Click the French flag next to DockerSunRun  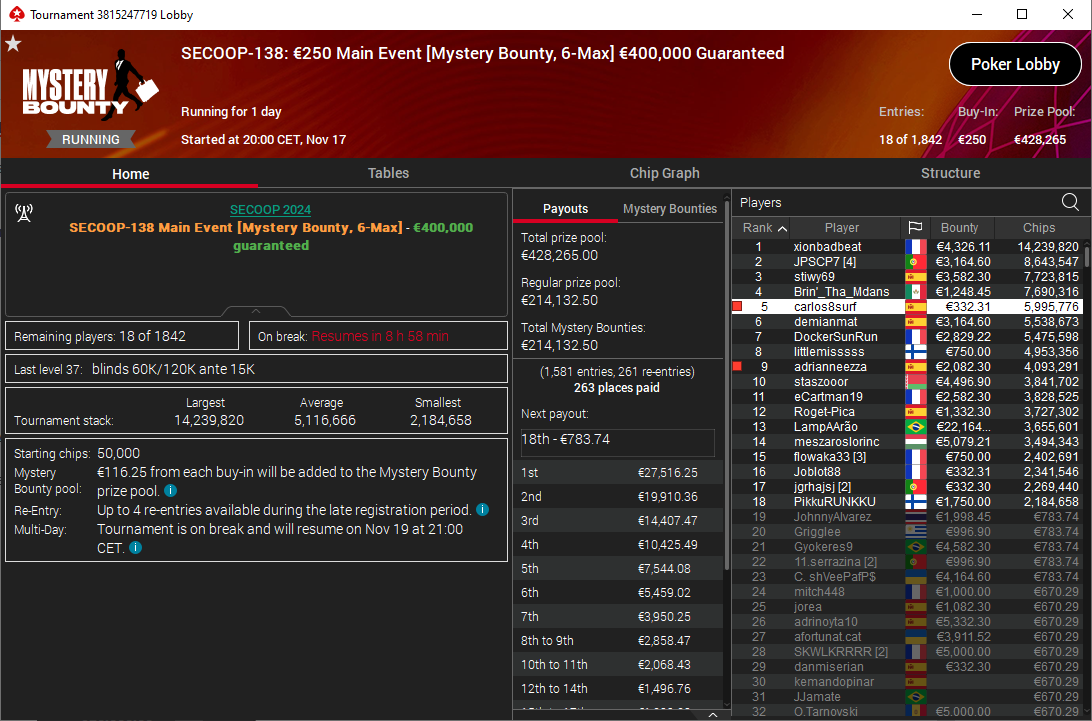tap(916, 336)
